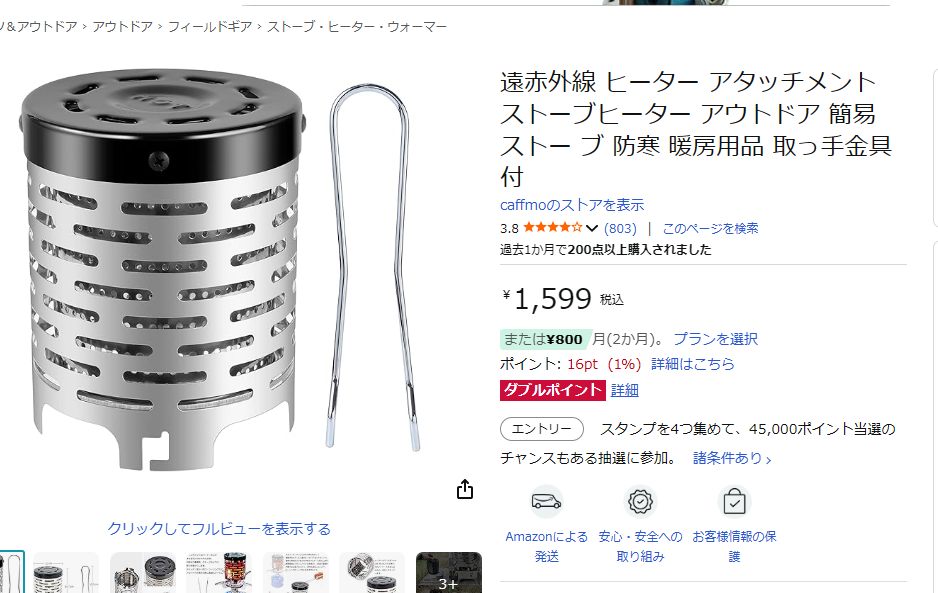938x593 pixels.
Task: Open the 803 reviews link
Action: tap(620, 228)
